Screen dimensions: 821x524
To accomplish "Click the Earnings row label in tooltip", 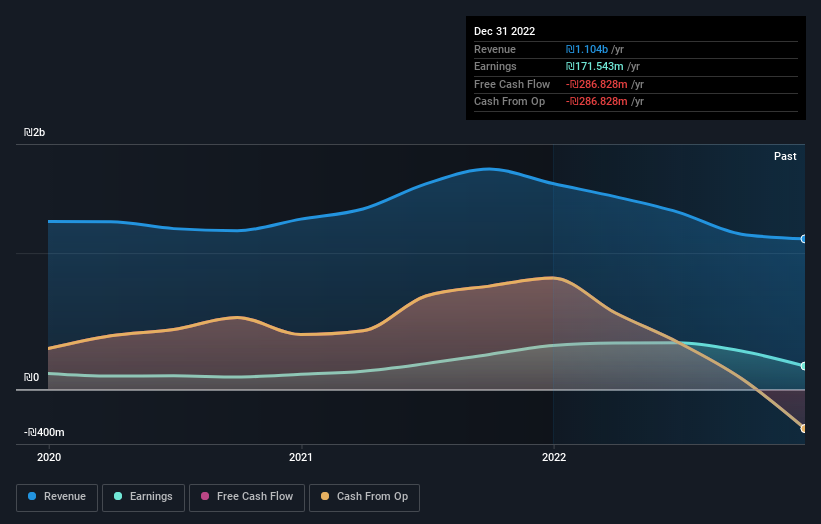I will (x=495, y=66).
